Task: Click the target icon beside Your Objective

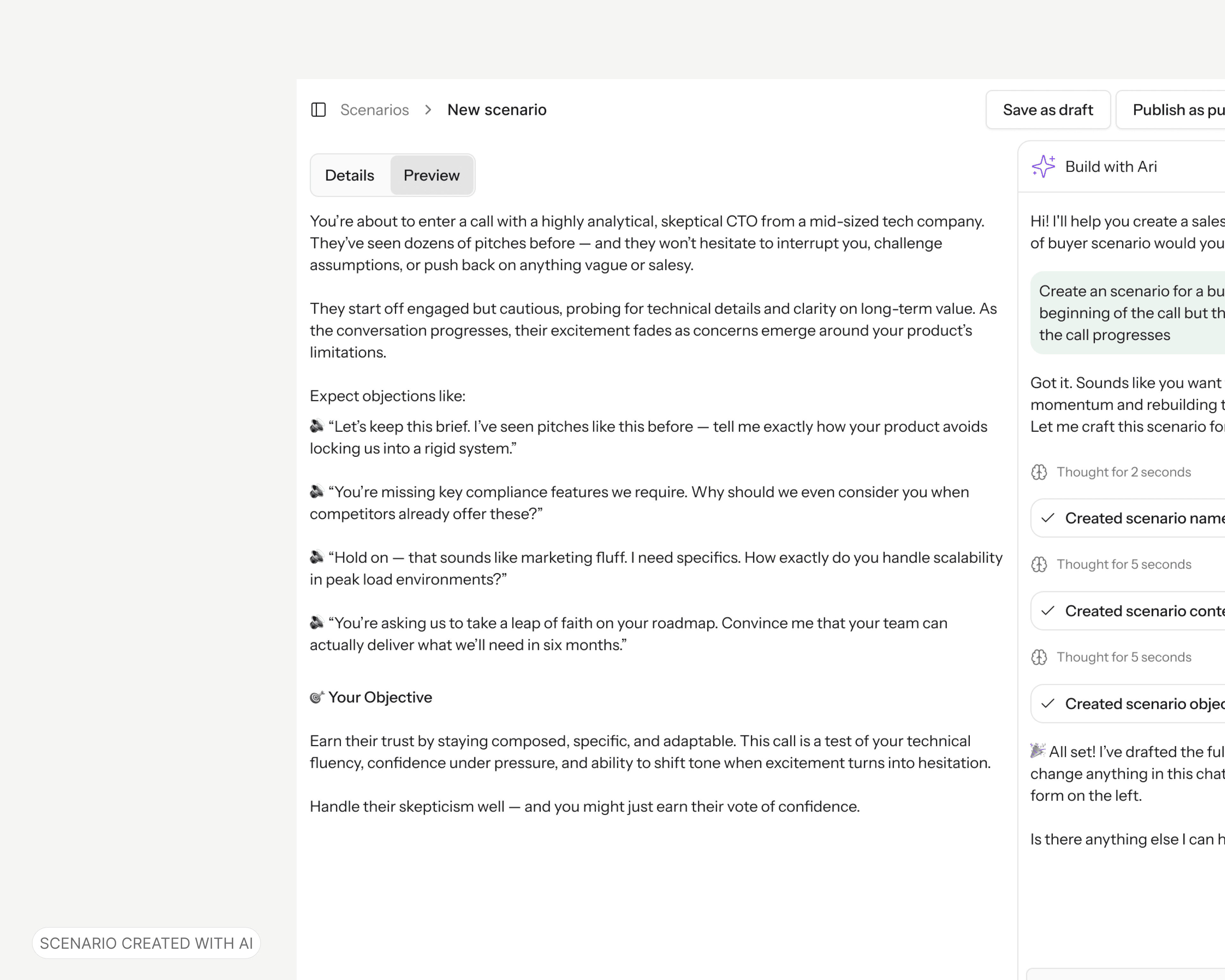Action: point(316,697)
